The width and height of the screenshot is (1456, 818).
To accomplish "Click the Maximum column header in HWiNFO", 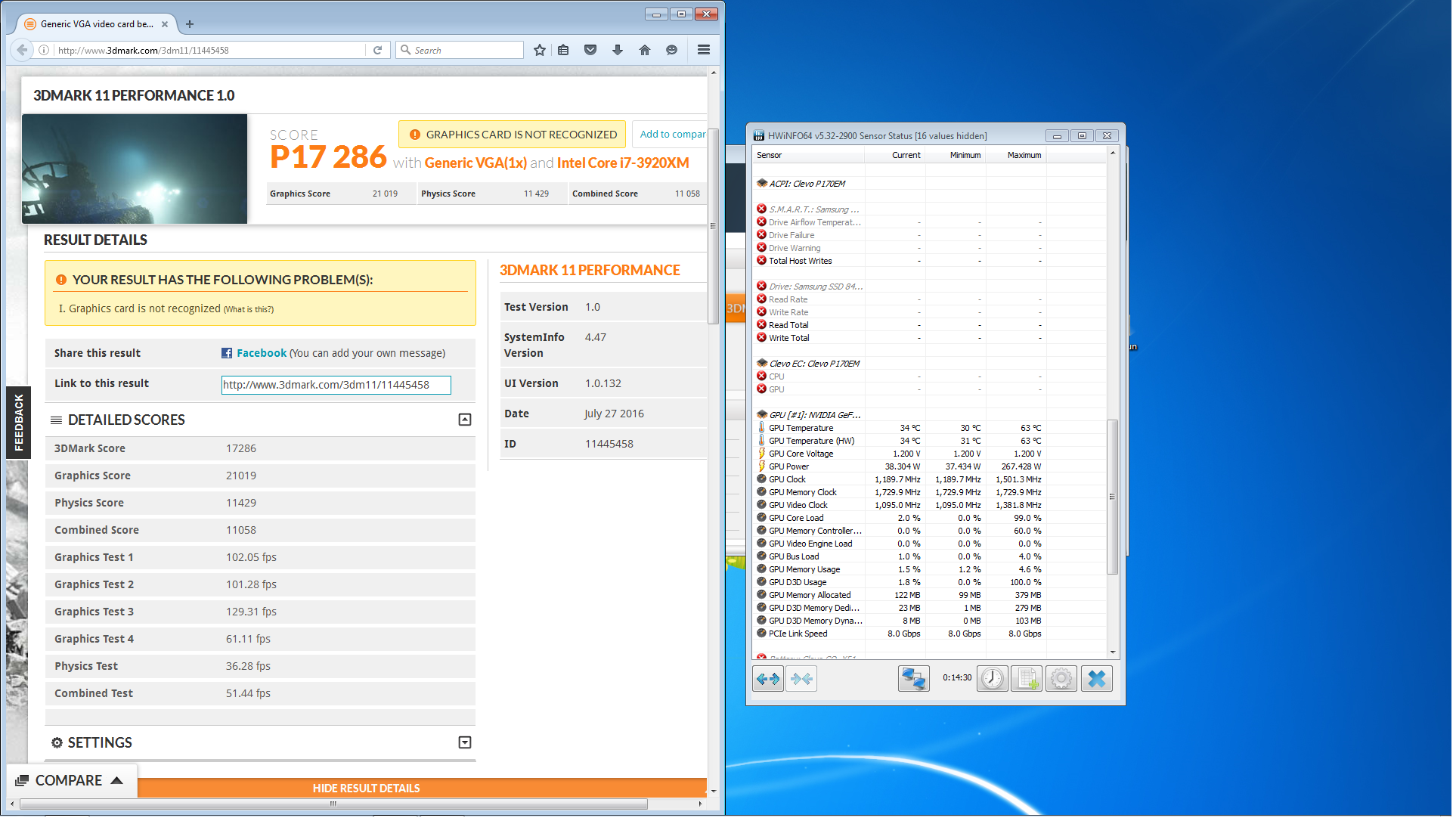I will pos(1018,156).
